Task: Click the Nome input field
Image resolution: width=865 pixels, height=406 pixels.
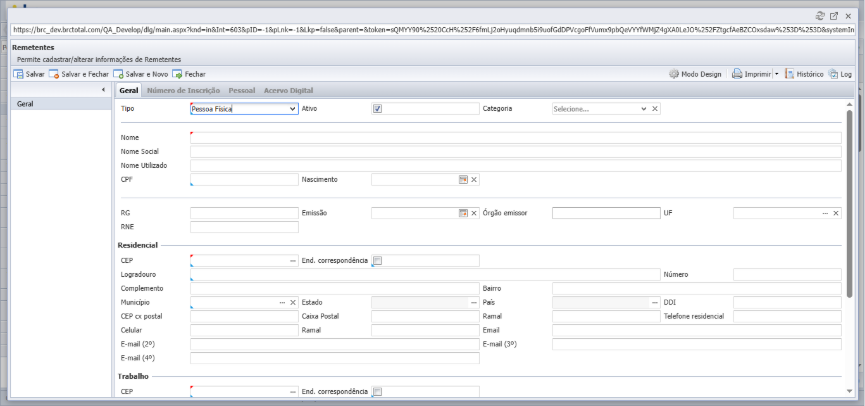Action: click(x=516, y=138)
